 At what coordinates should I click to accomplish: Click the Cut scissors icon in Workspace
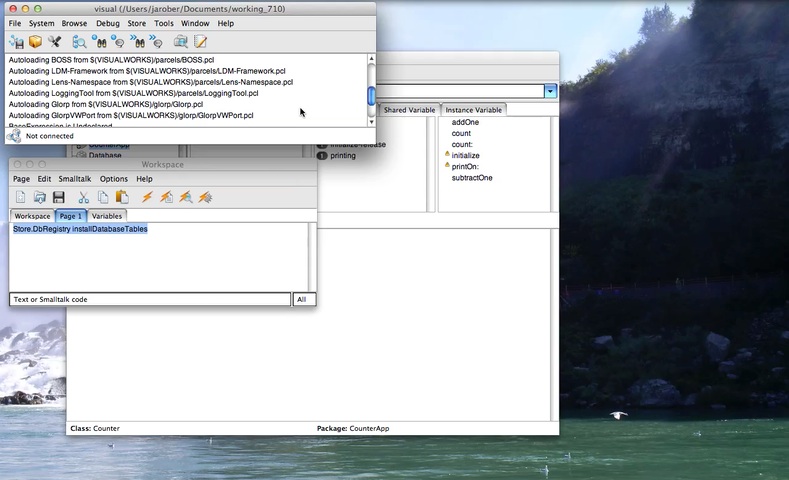(x=84, y=197)
